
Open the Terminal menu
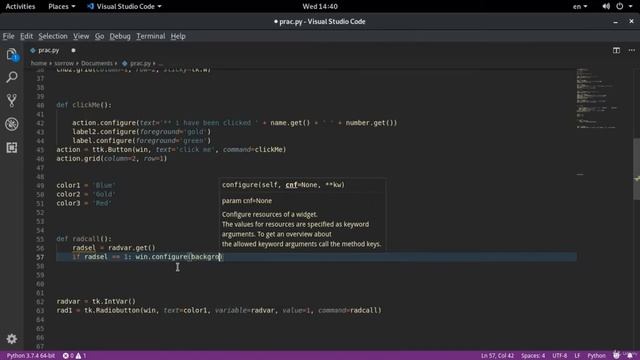pos(151,36)
